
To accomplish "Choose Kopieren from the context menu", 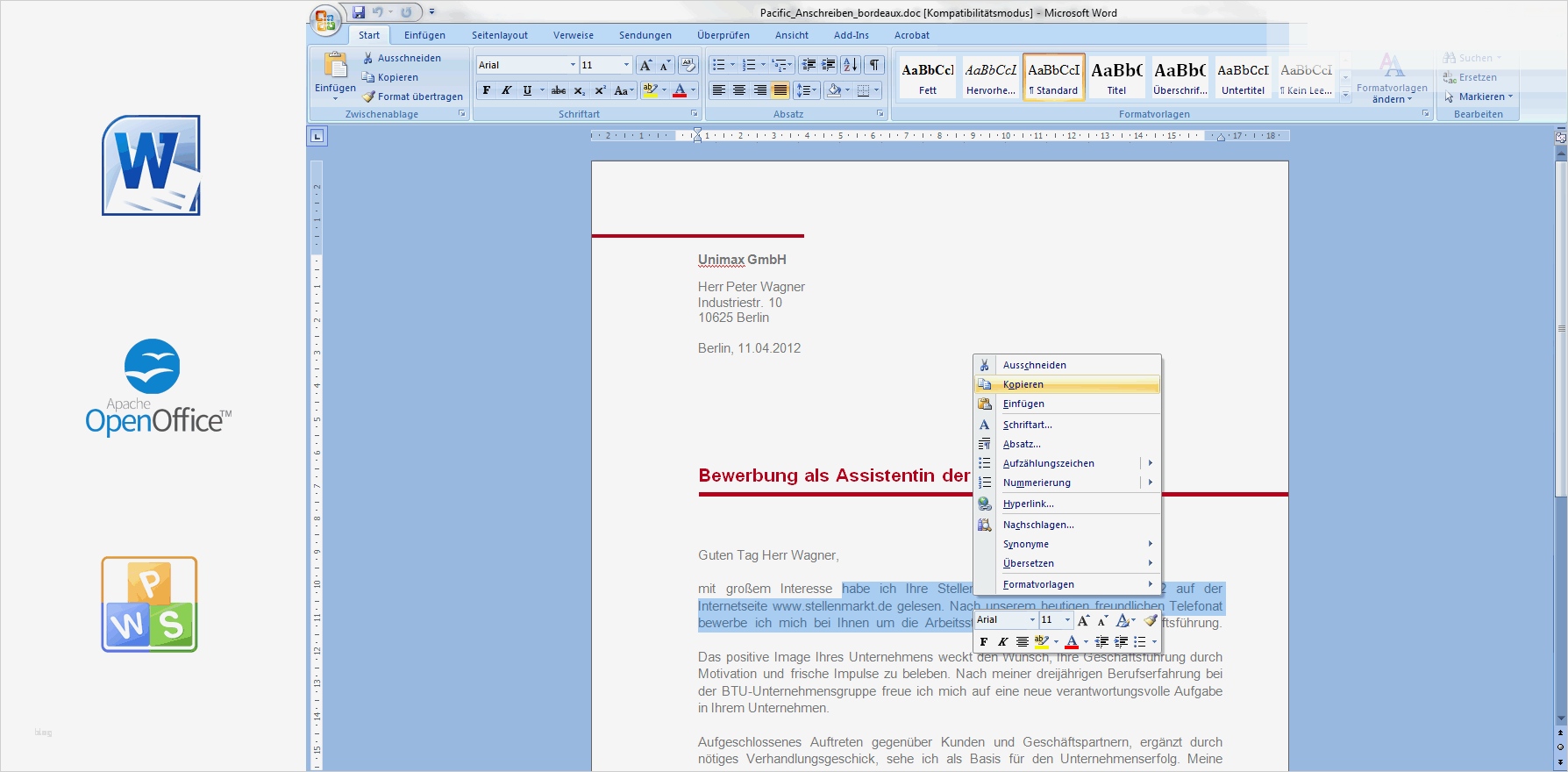I will point(1023,384).
